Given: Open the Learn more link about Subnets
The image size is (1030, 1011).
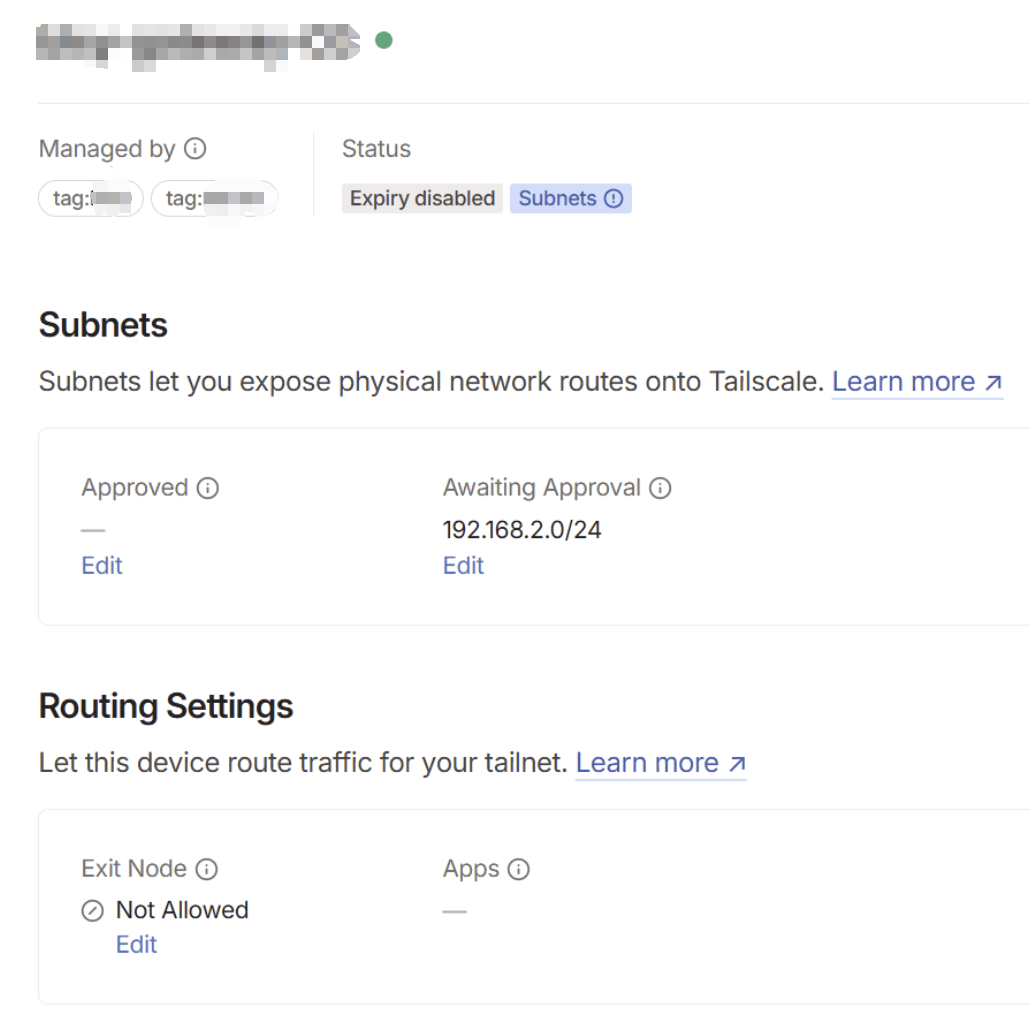Looking at the screenshot, I should click(x=903, y=382).
